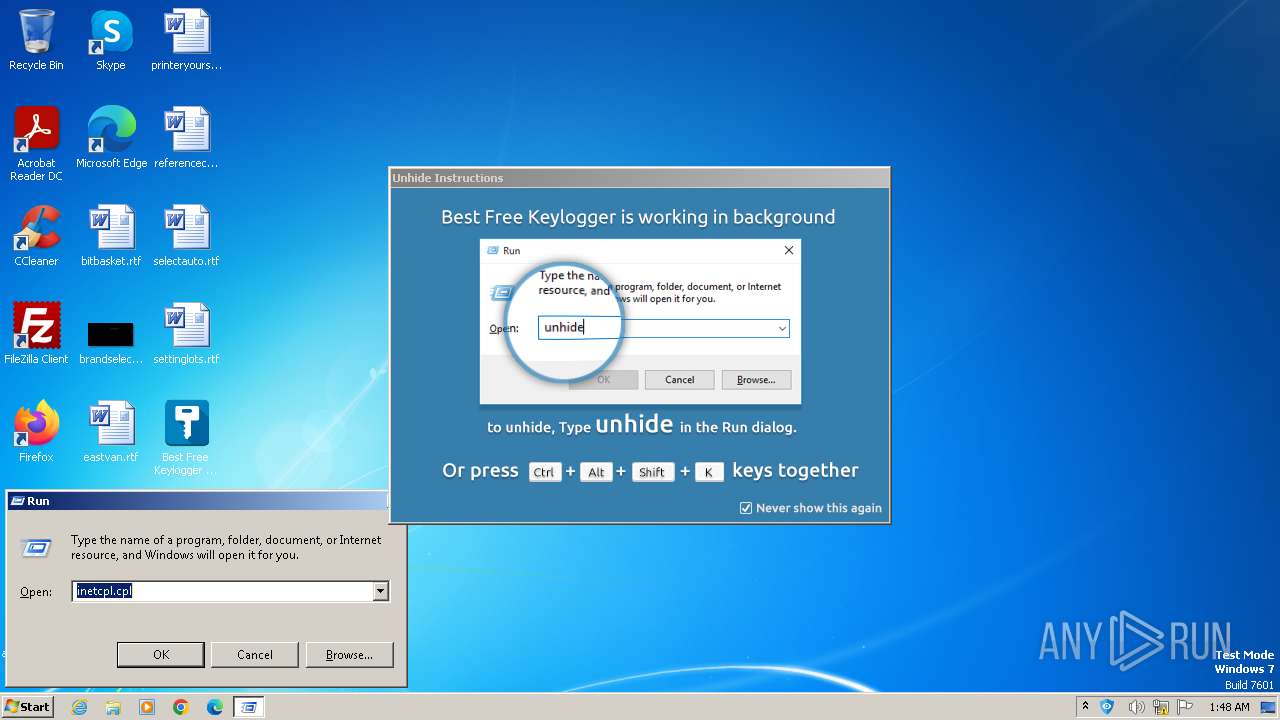Open Best Free Keylogger desktop shortcut

coord(186,438)
